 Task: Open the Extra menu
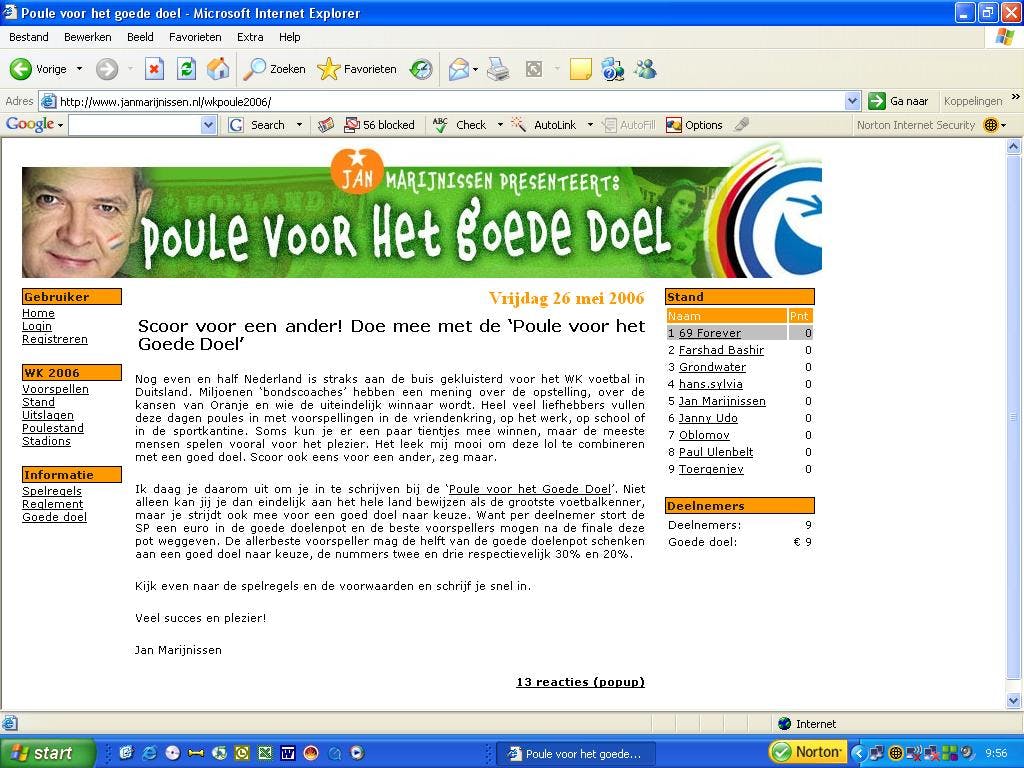click(x=250, y=37)
